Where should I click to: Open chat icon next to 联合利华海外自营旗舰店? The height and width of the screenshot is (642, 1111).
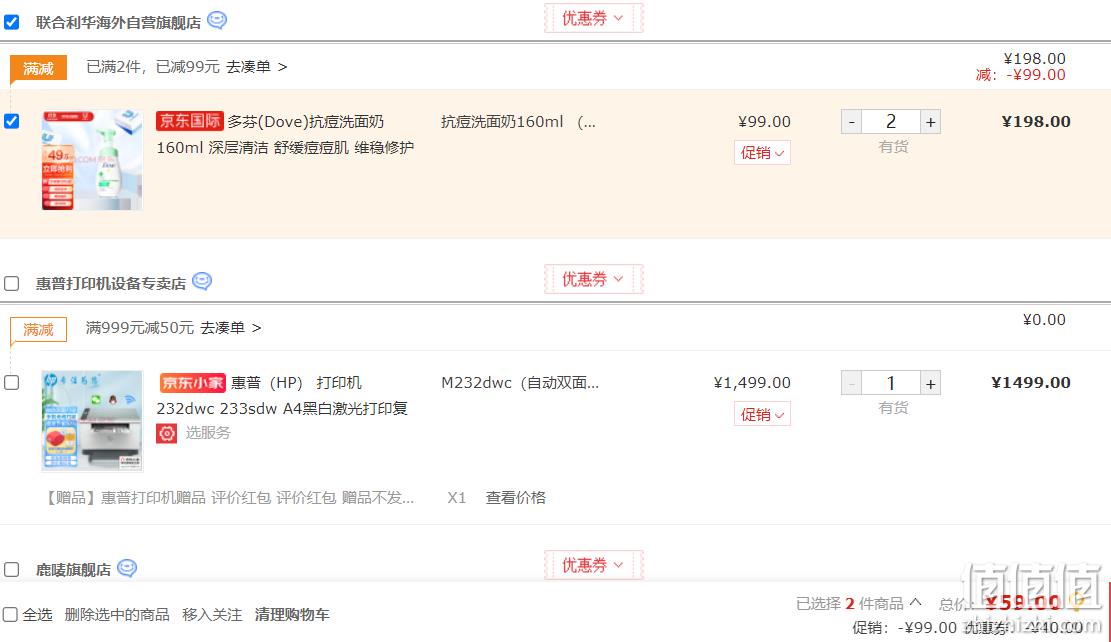click(217, 21)
